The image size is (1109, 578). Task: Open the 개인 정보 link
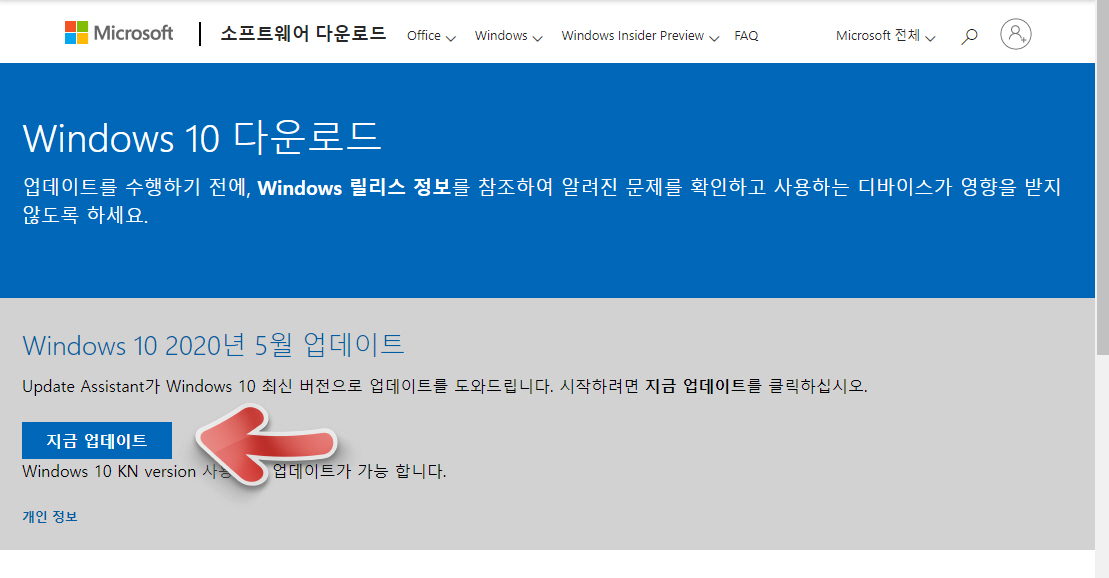(x=50, y=516)
